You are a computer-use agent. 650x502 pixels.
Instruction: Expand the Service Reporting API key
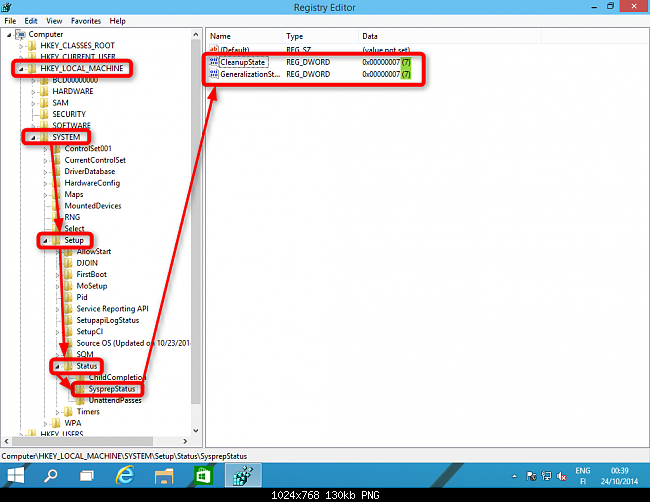pyautogui.click(x=58, y=309)
